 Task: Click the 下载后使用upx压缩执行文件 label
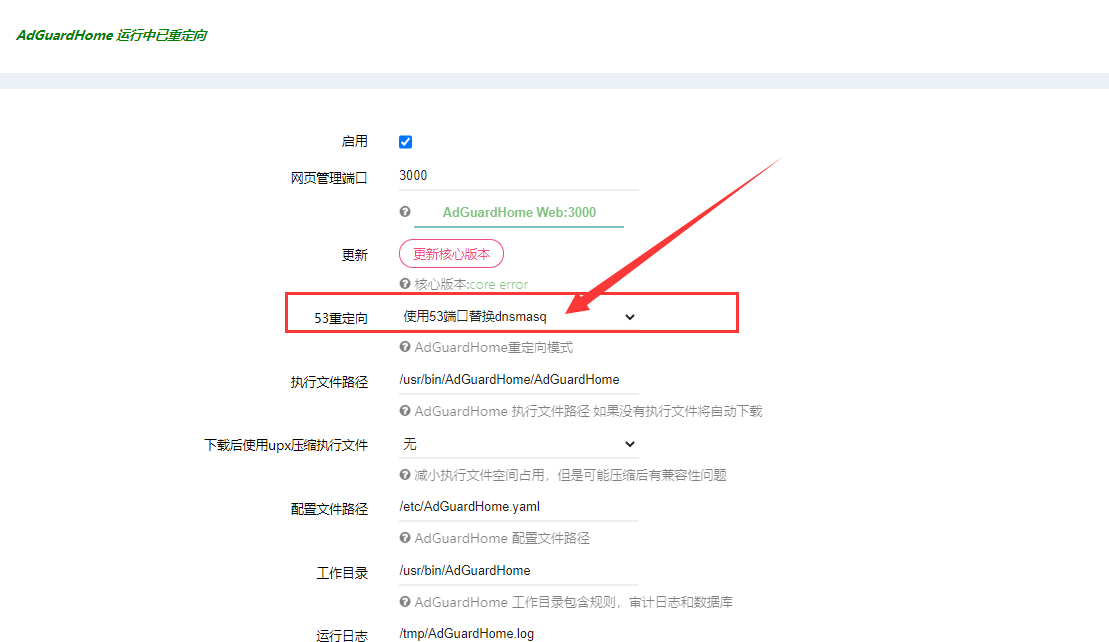tap(286, 445)
